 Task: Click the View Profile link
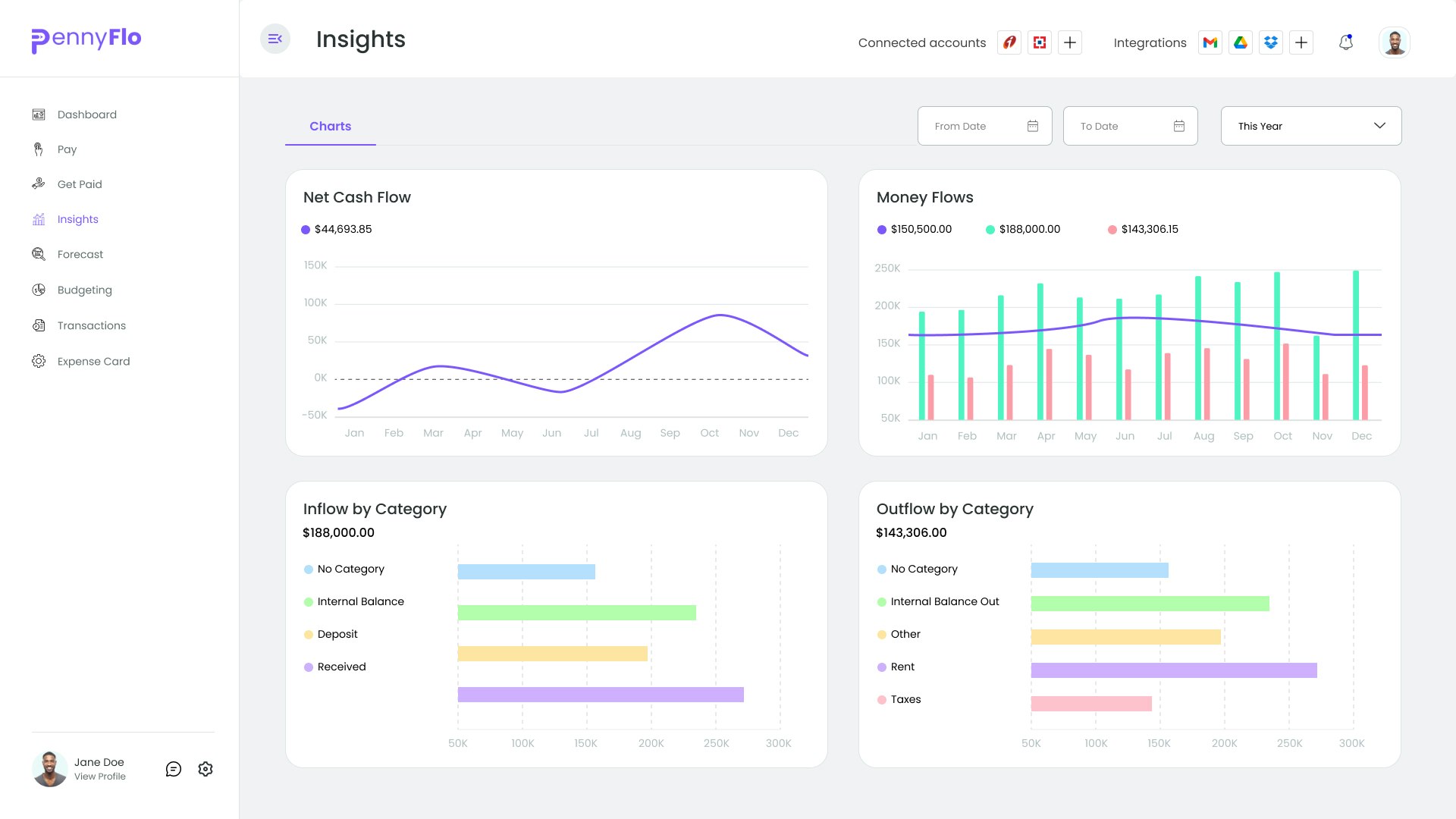click(x=100, y=777)
